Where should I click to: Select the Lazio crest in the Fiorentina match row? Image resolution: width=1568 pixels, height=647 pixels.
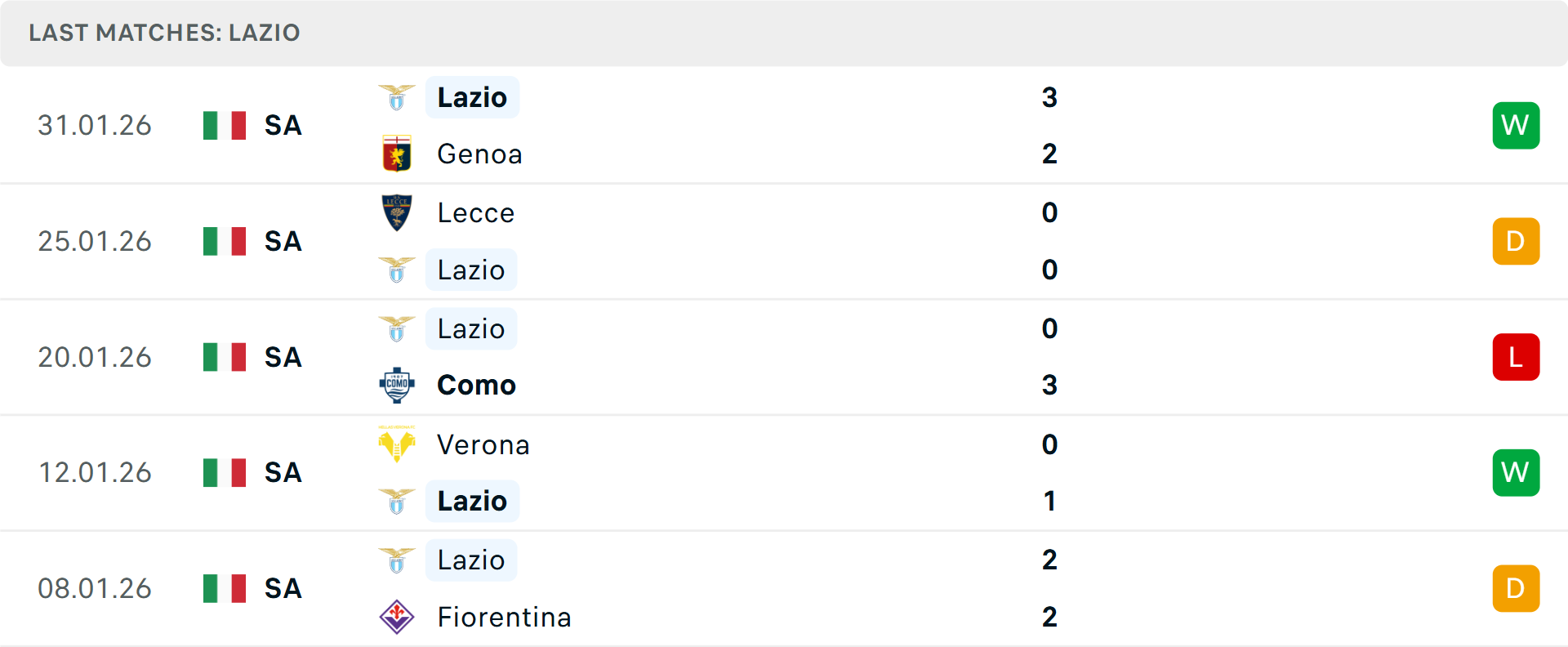(397, 560)
